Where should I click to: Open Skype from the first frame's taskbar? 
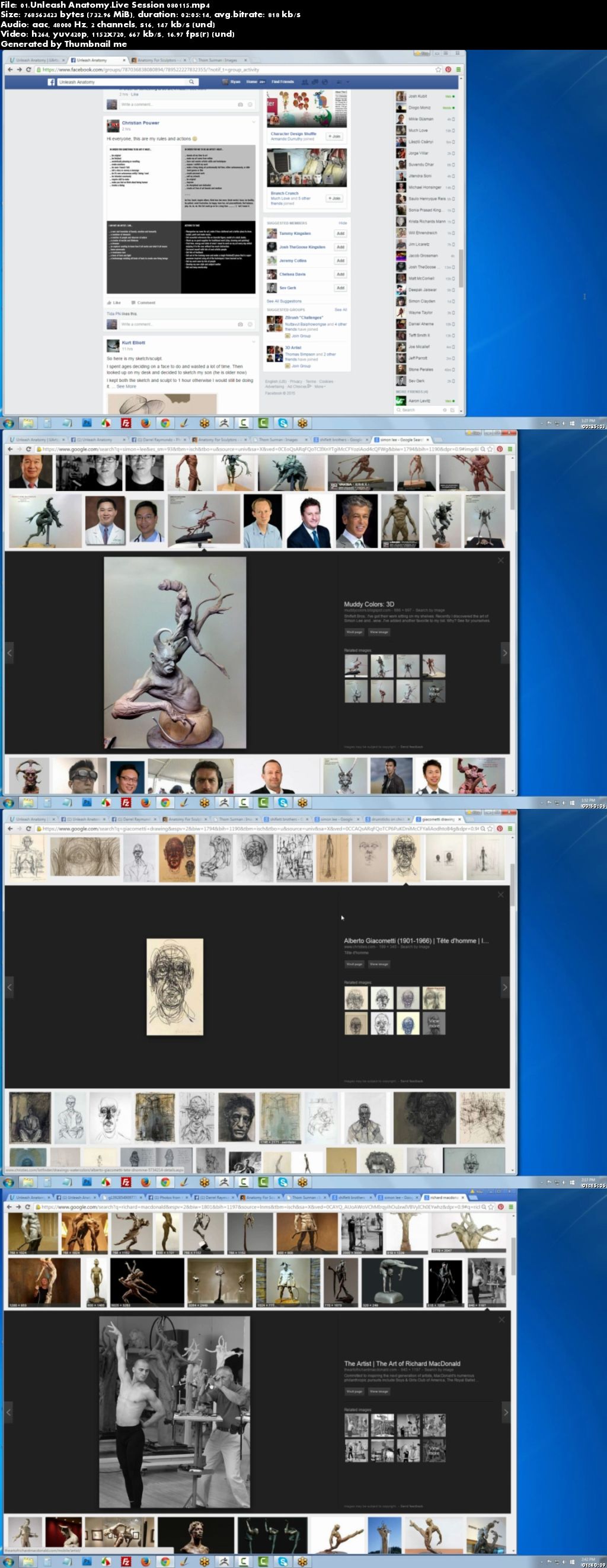tap(283, 423)
